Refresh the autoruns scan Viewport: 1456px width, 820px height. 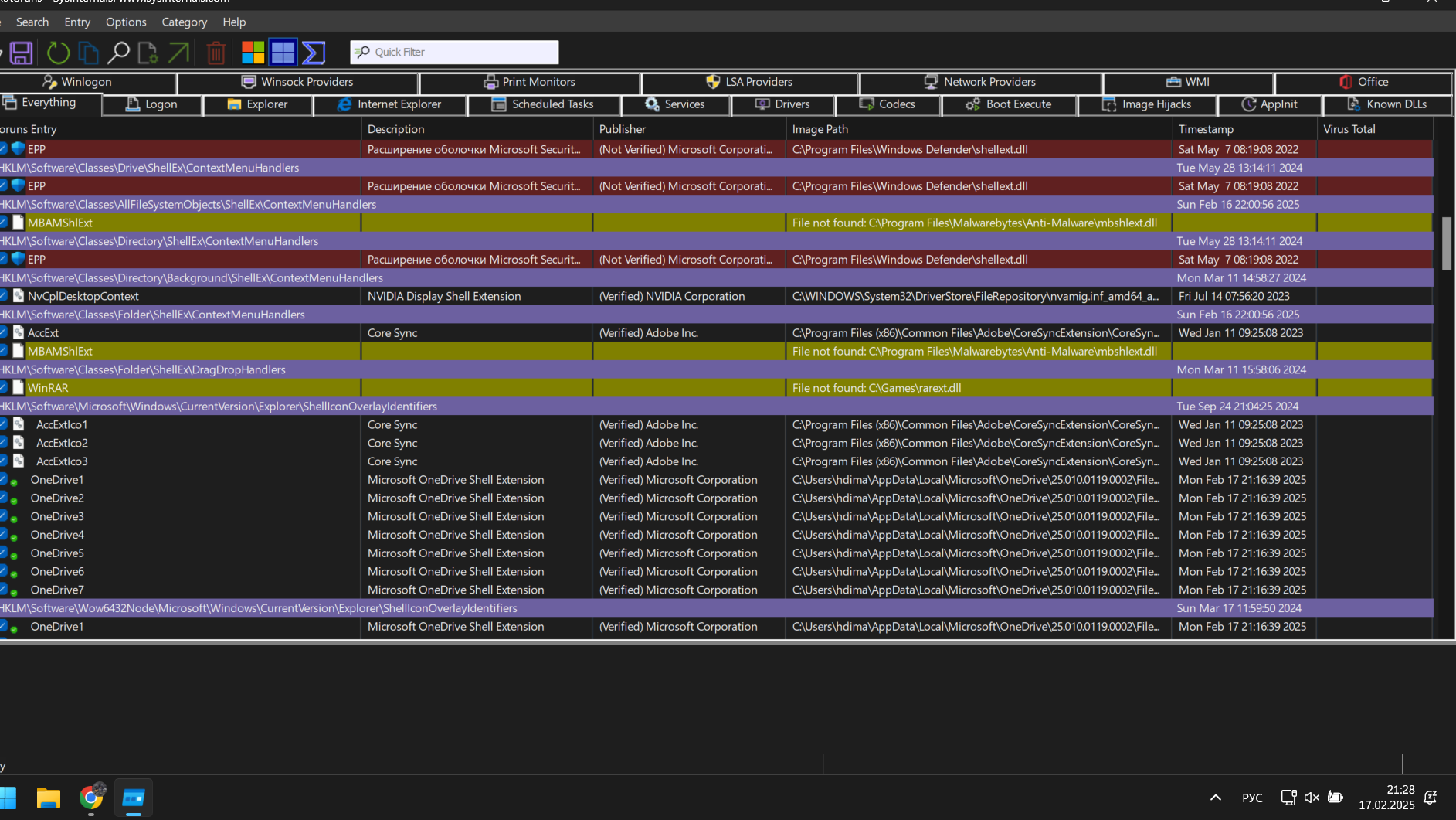[x=58, y=53]
